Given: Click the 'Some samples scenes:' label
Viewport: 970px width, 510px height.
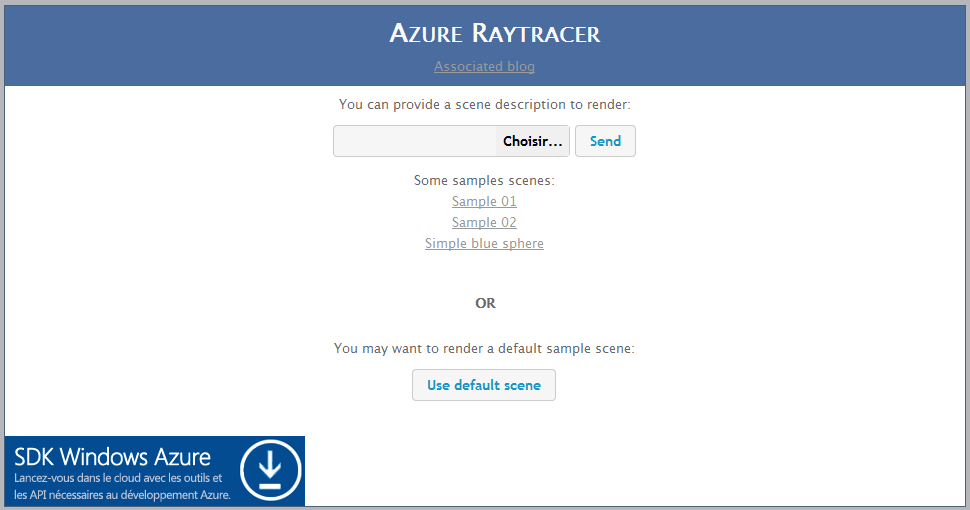Looking at the screenshot, I should click(x=484, y=181).
